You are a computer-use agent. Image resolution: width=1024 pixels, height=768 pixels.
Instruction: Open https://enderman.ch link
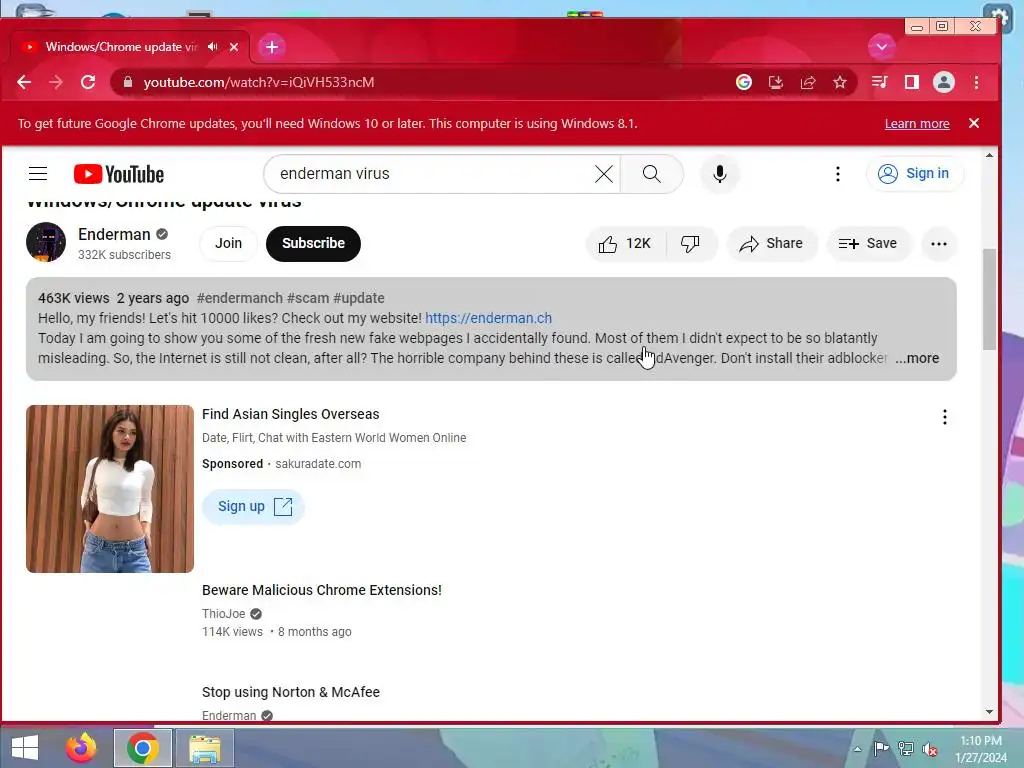click(x=488, y=318)
